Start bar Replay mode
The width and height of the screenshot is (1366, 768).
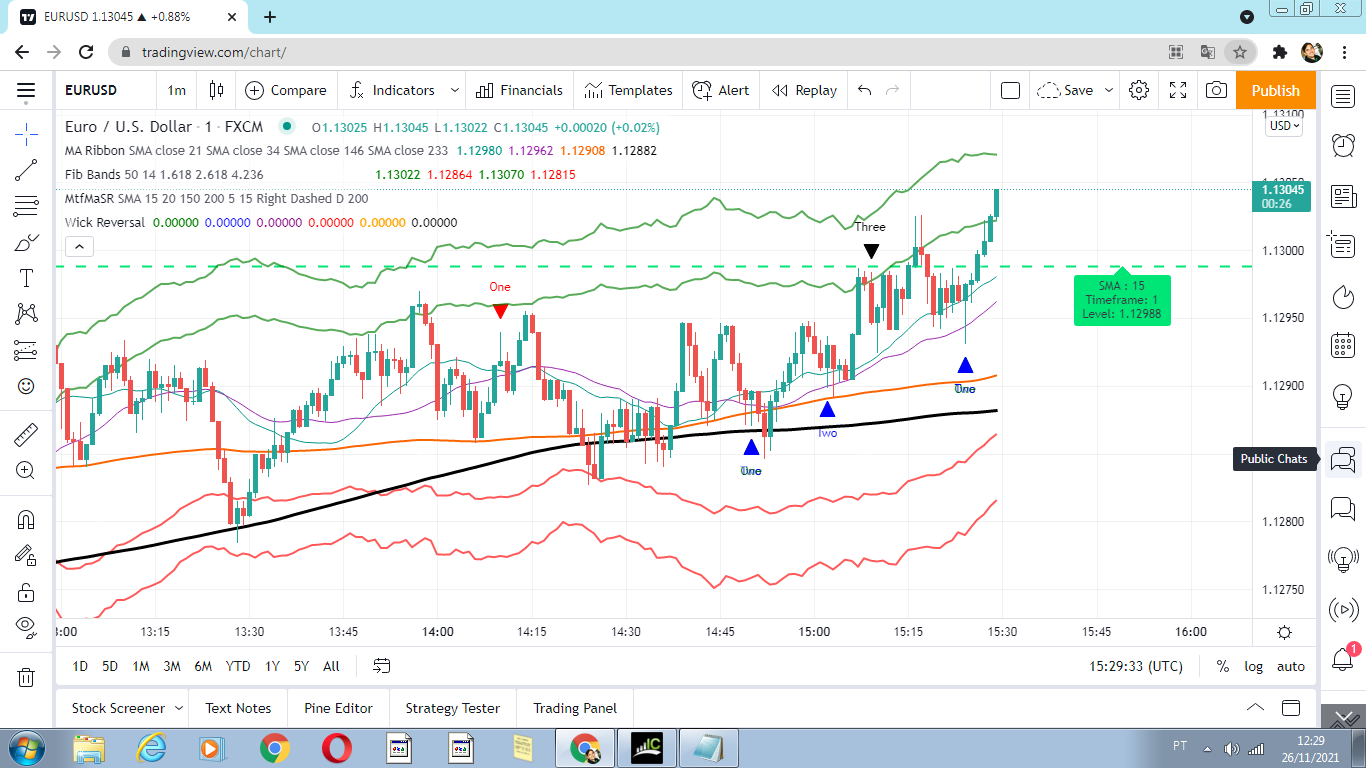804,90
